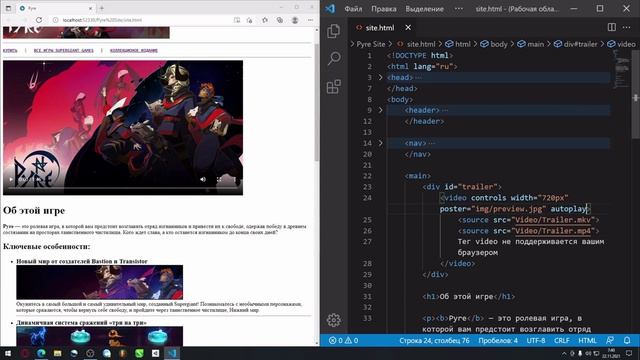Expand the folded head tag
The image size is (640, 360).
coord(380,77)
